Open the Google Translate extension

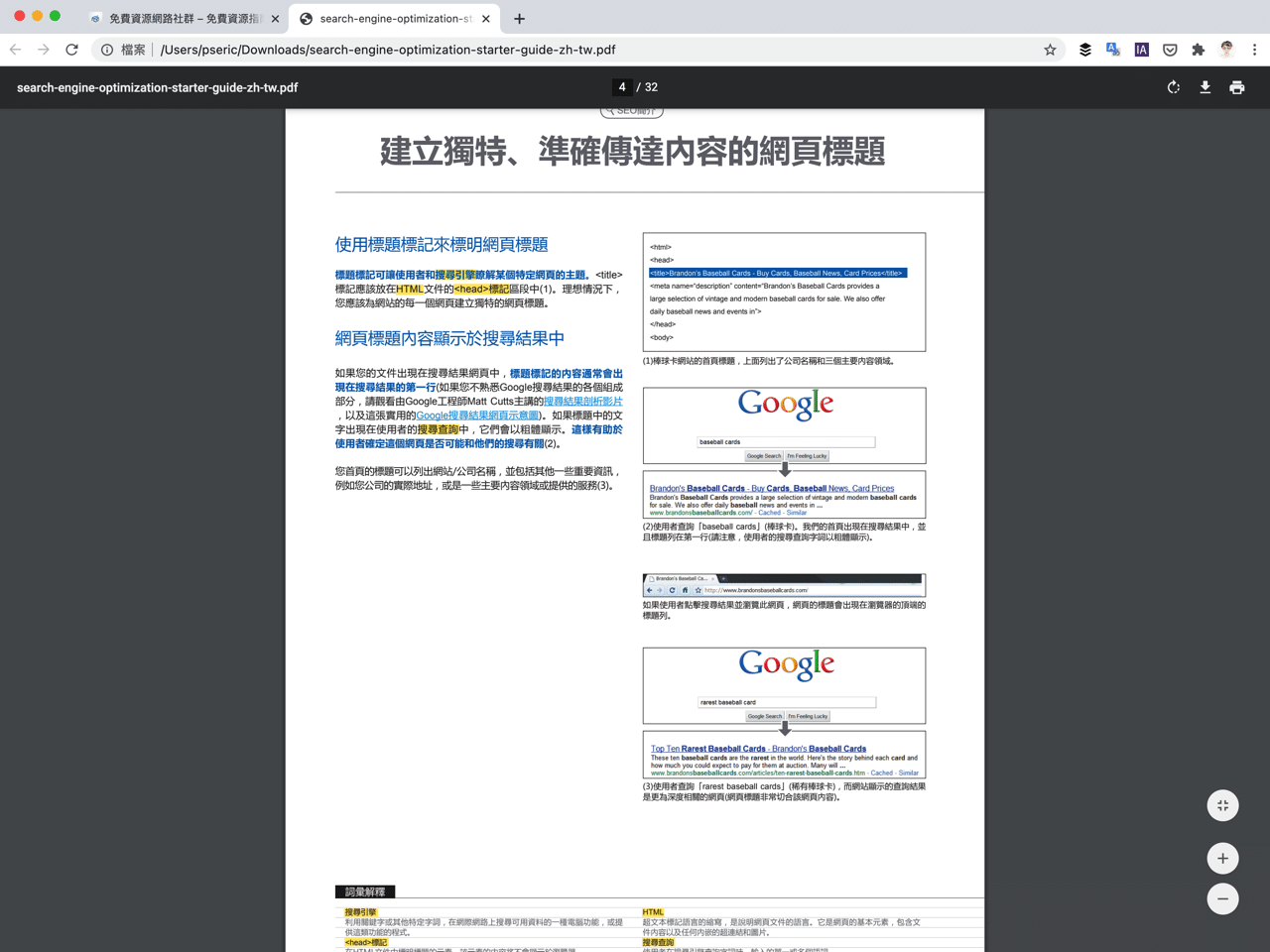tap(1113, 50)
